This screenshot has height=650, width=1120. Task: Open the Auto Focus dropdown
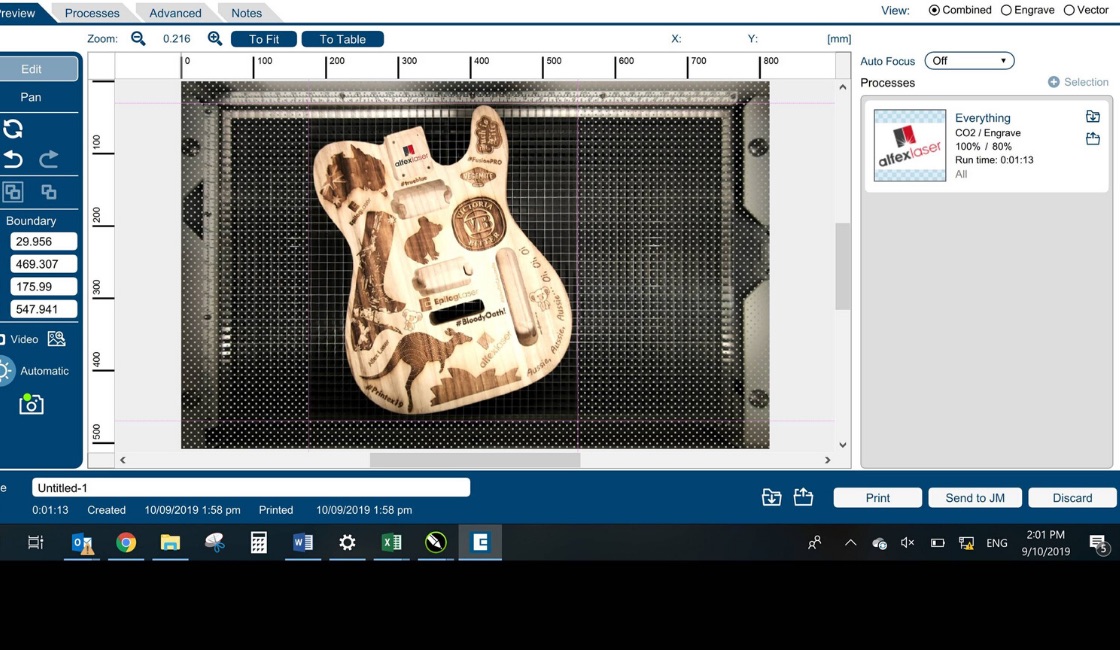coord(969,61)
